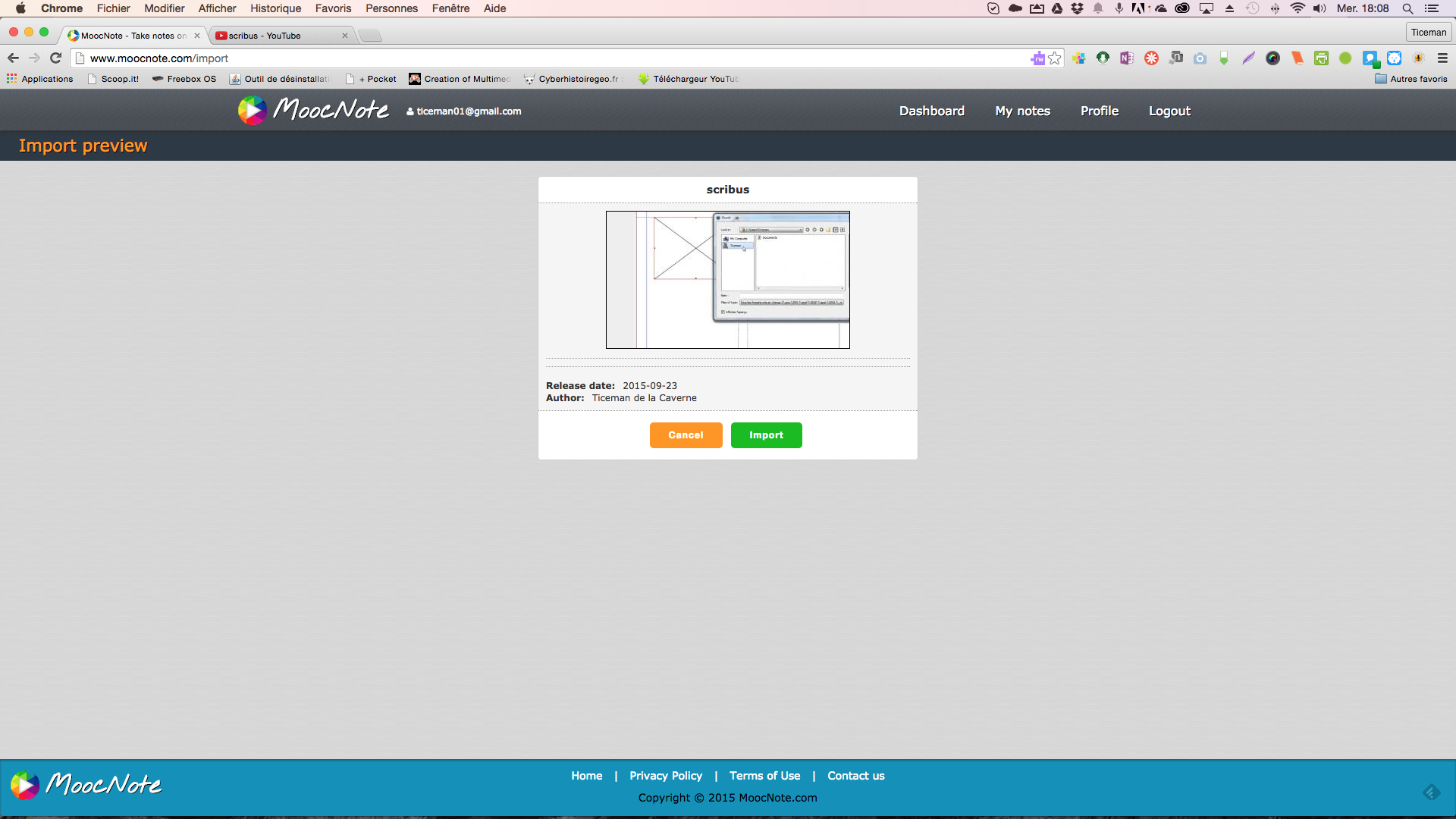Open the Scoop.it! bookmark
Image resolution: width=1456 pixels, height=819 pixels.
coord(113,79)
